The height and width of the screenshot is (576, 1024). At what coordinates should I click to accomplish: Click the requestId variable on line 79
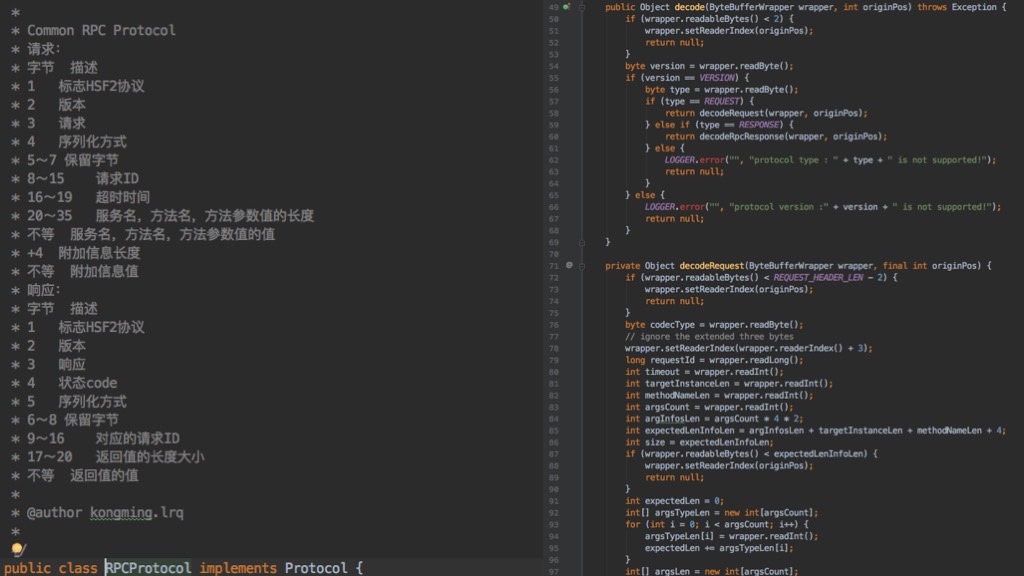(x=672, y=360)
